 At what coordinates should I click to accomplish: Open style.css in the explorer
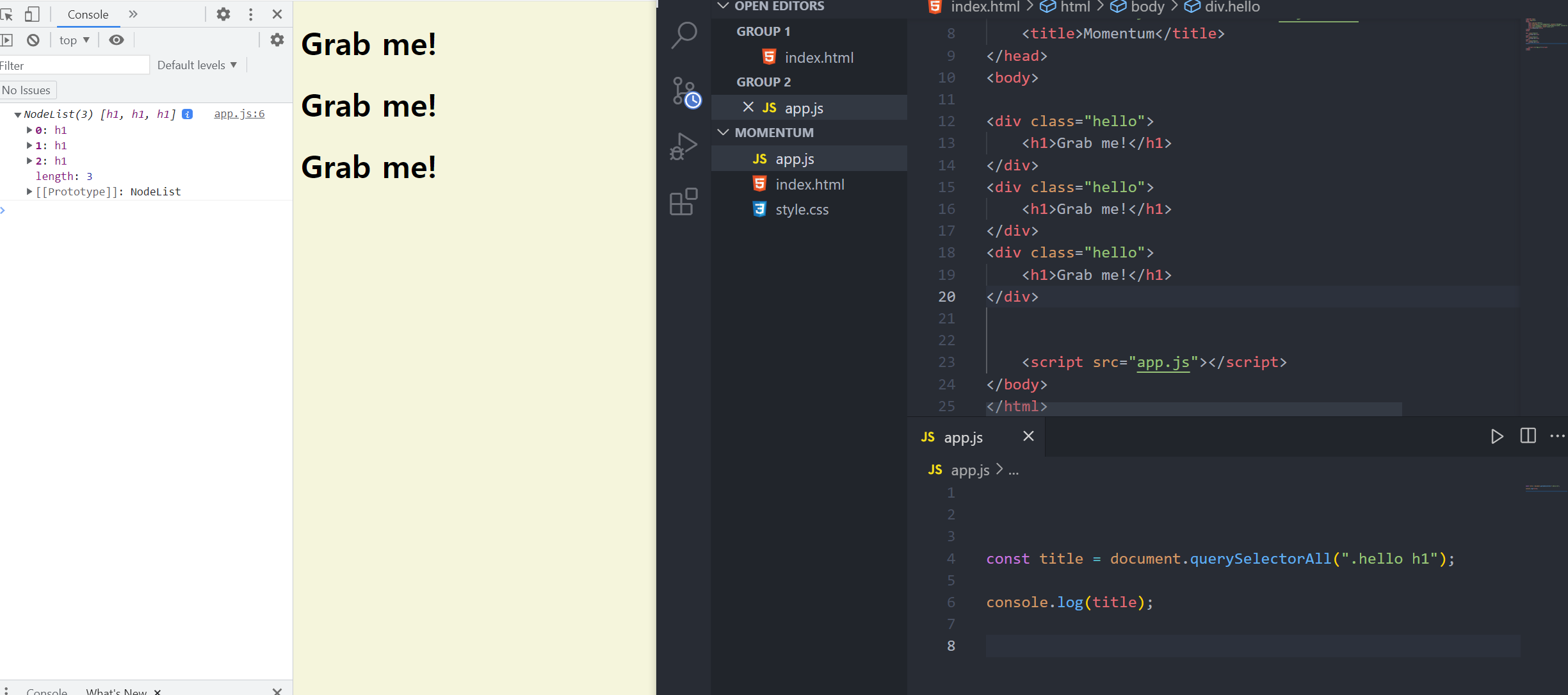coord(802,209)
